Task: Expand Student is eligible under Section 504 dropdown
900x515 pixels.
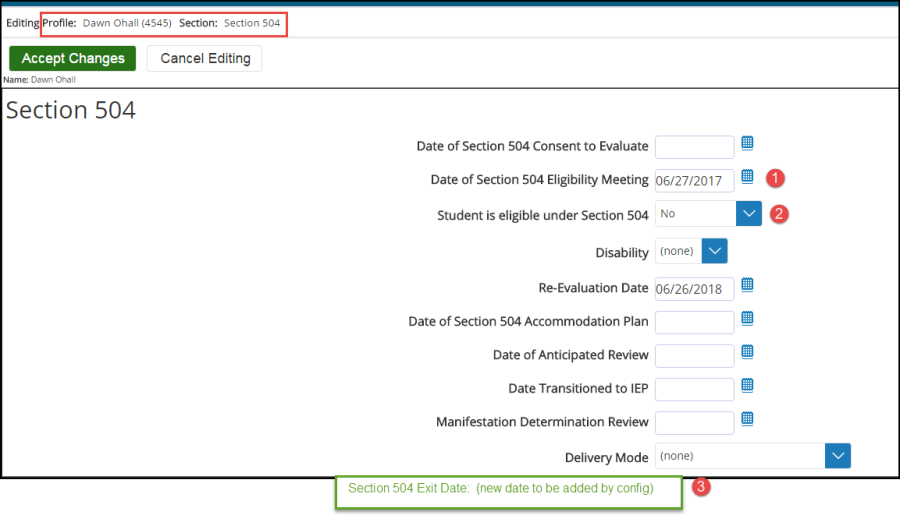Action: (749, 214)
